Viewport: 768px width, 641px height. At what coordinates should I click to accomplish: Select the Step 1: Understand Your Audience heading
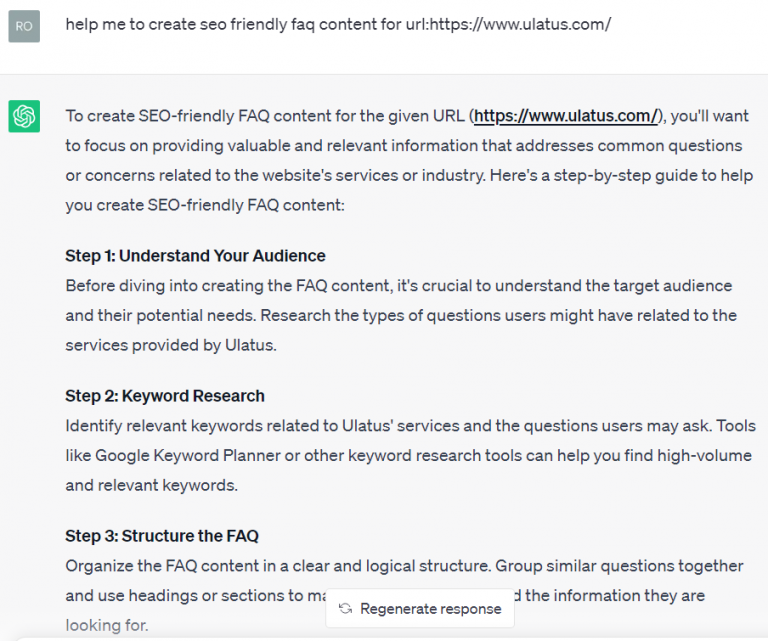pos(195,255)
